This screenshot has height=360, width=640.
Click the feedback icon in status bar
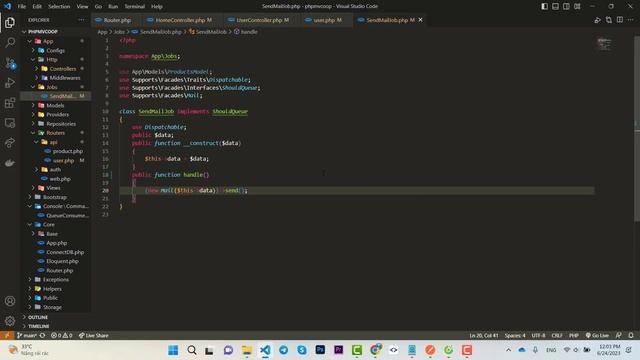pyautogui.click(x=619, y=336)
